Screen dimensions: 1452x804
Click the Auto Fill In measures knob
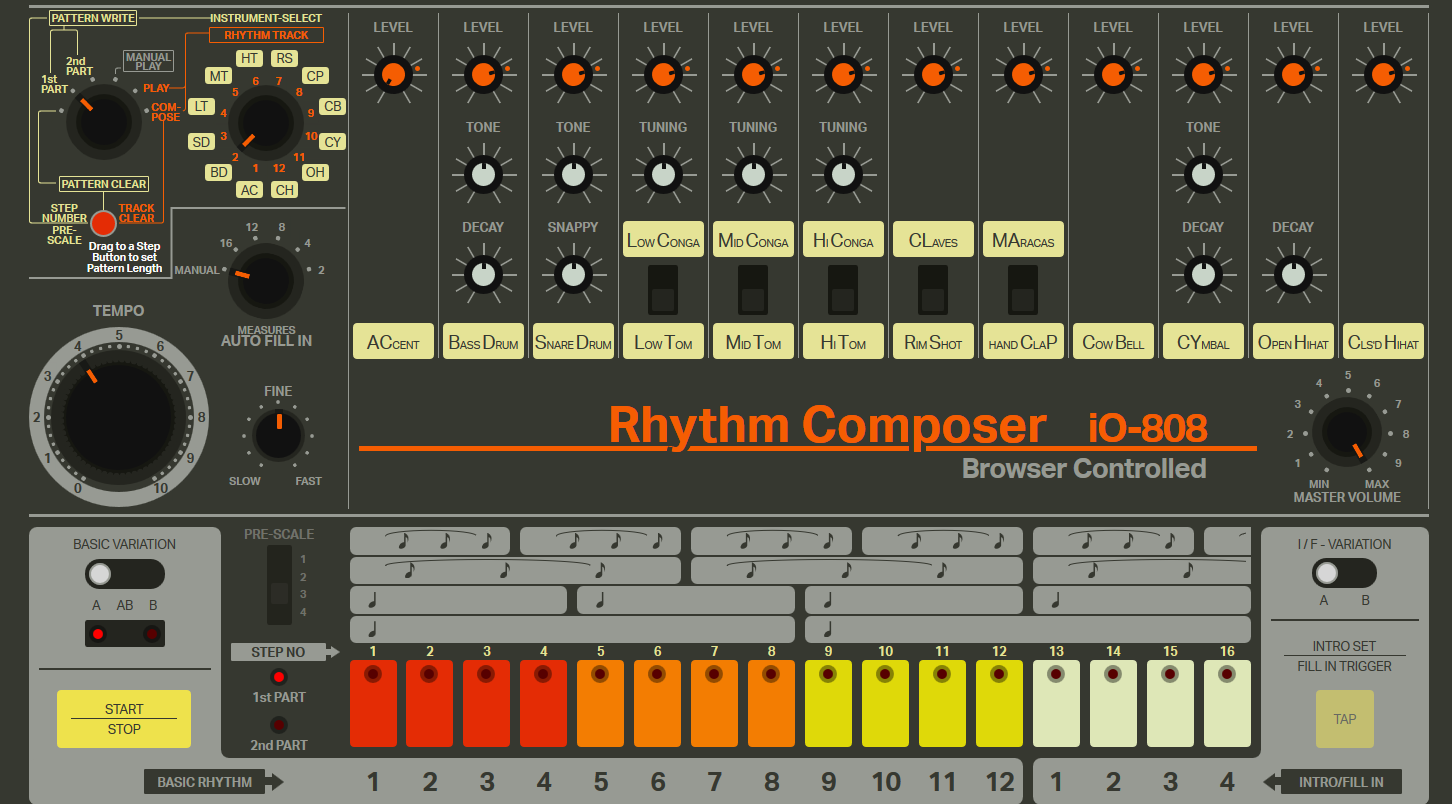click(x=265, y=281)
